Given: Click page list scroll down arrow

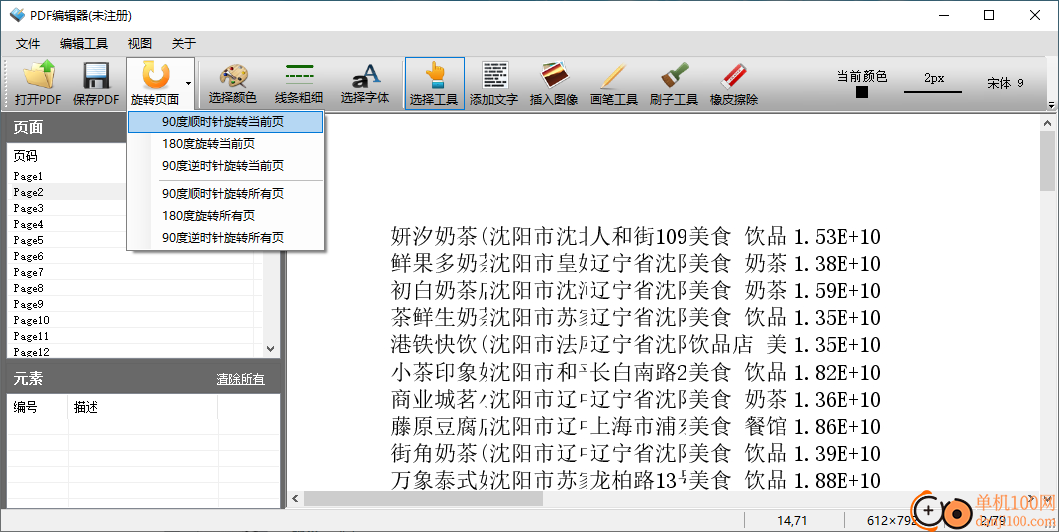Looking at the screenshot, I should [x=271, y=349].
